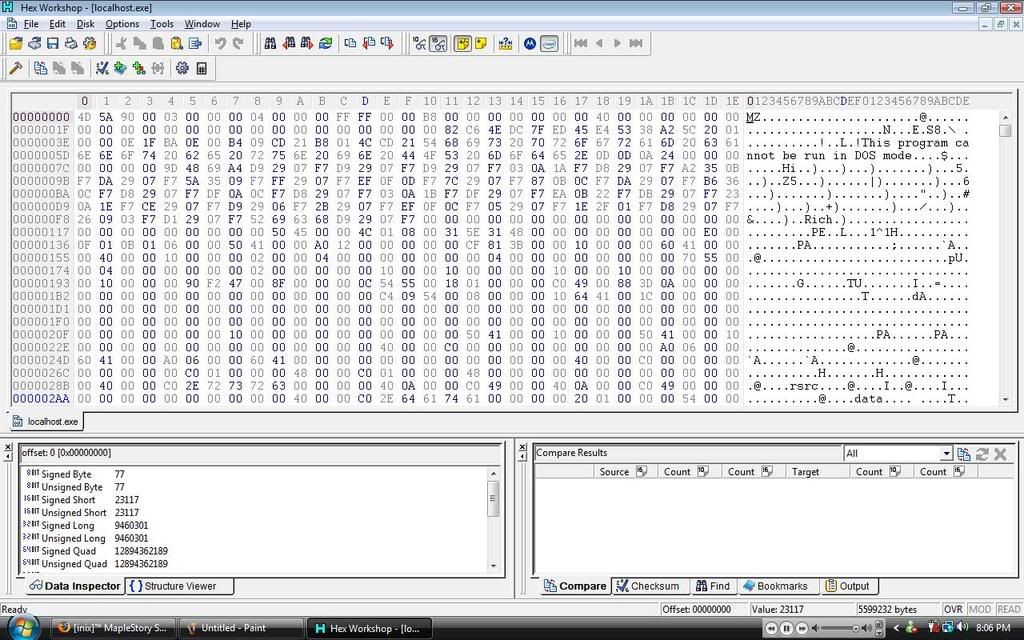
Task: Click "This program ca" text in ASCII column
Action: pyautogui.click(x=914, y=142)
